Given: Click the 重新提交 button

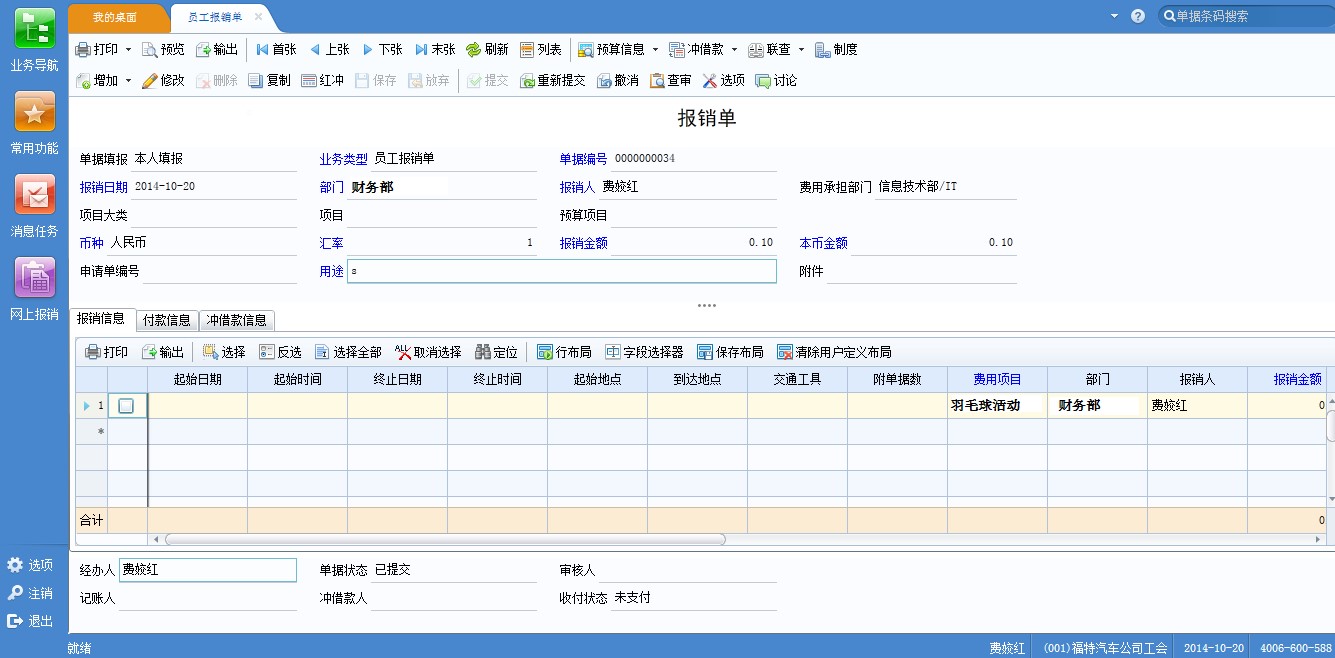Looking at the screenshot, I should 552,81.
